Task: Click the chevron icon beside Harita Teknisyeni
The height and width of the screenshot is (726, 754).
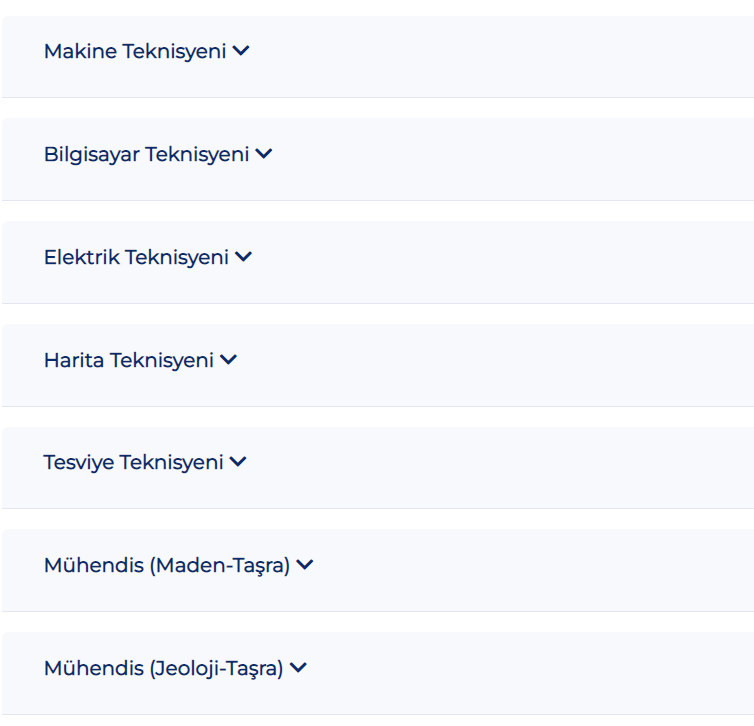Action: (x=228, y=360)
